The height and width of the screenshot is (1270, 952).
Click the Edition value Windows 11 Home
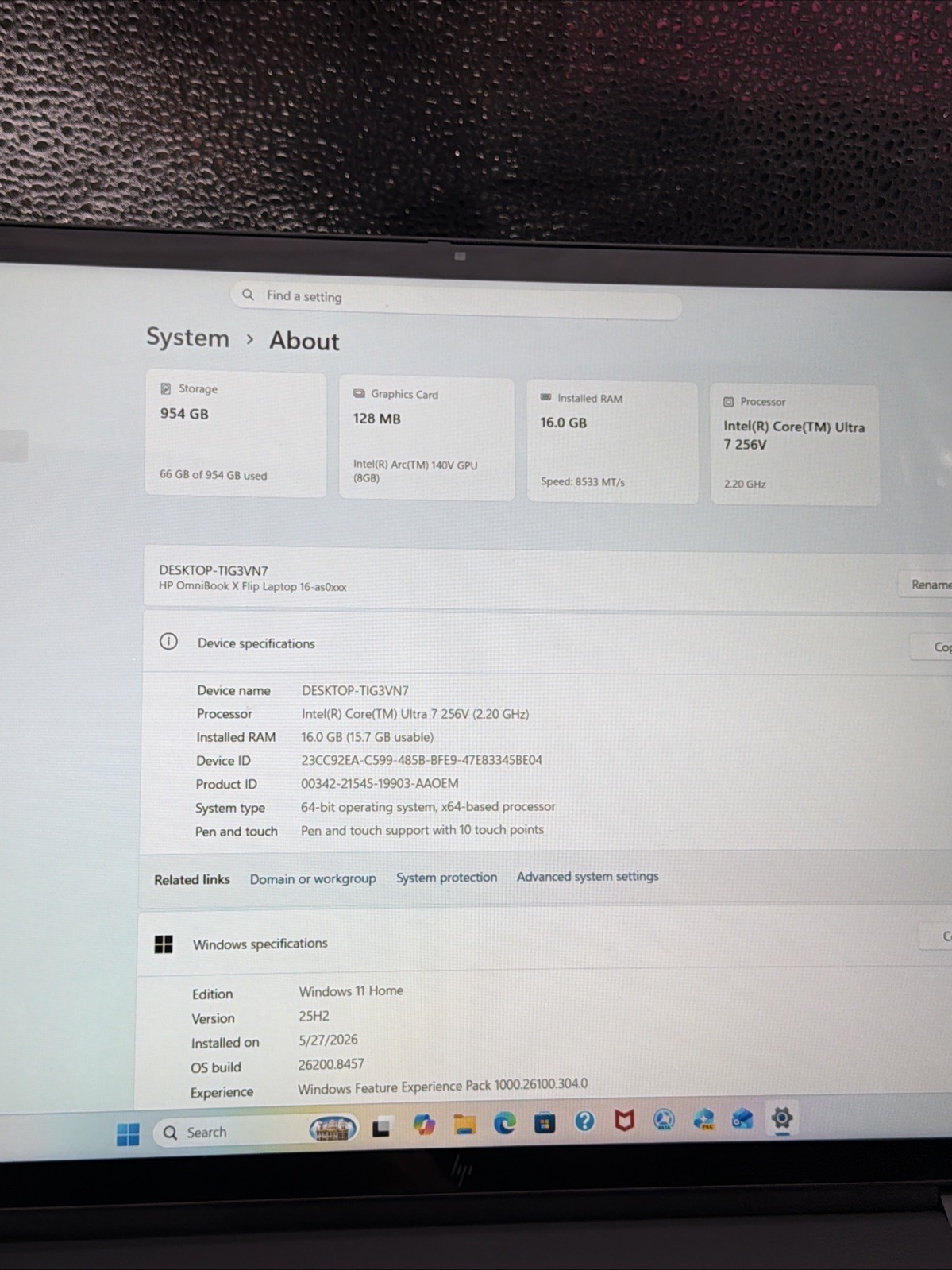[x=351, y=991]
